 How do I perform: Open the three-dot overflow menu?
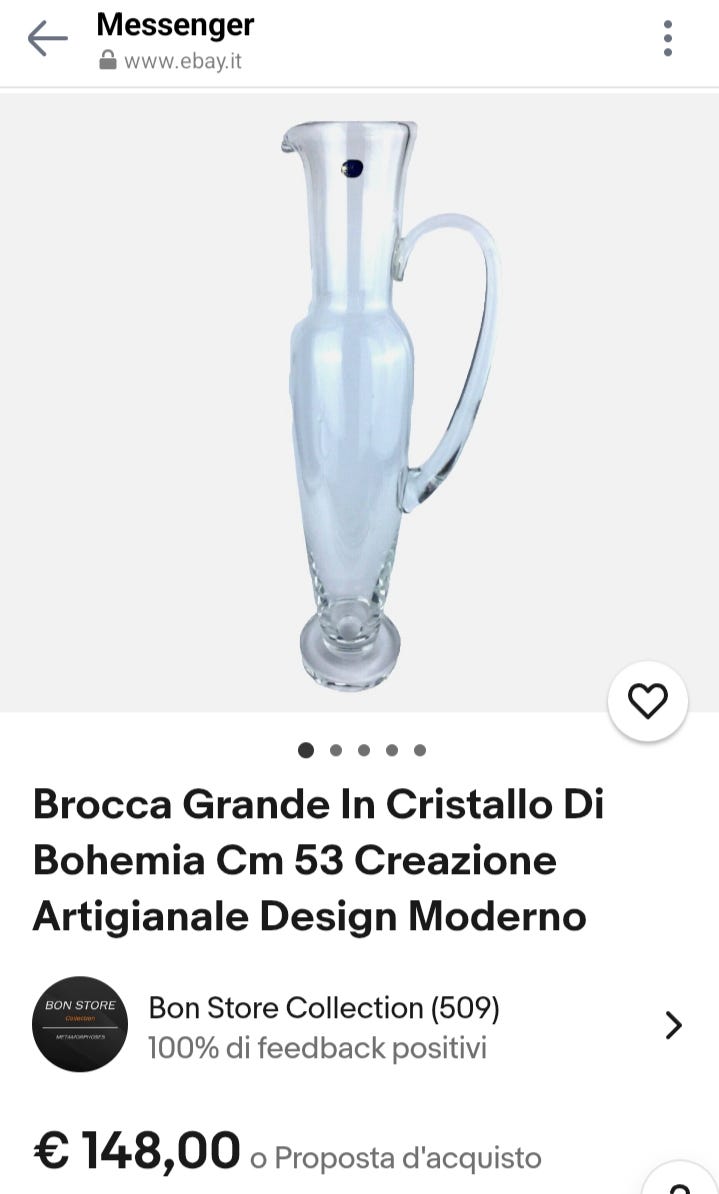coord(667,38)
